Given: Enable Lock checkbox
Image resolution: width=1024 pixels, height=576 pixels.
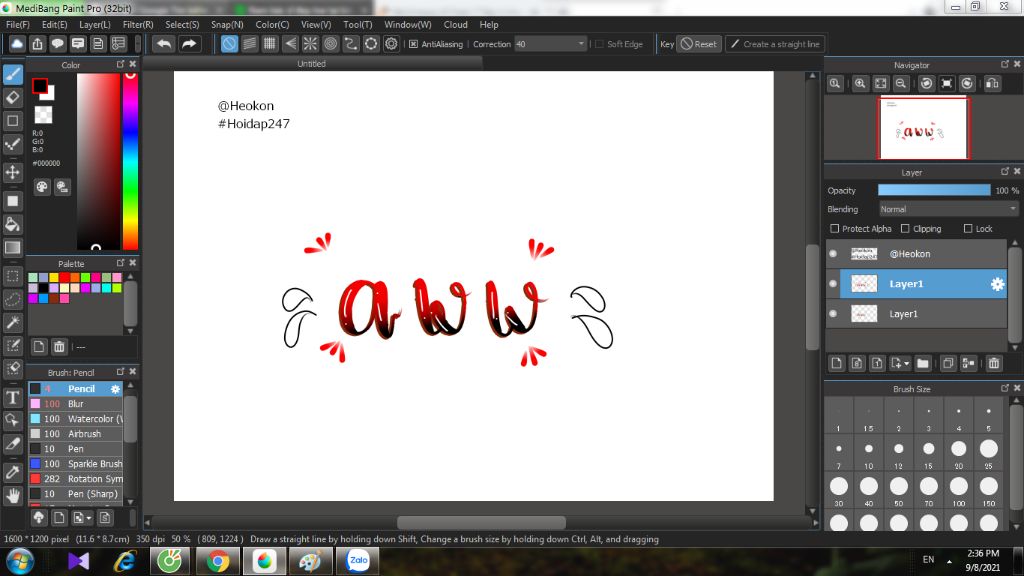Looking at the screenshot, I should (x=968, y=229).
